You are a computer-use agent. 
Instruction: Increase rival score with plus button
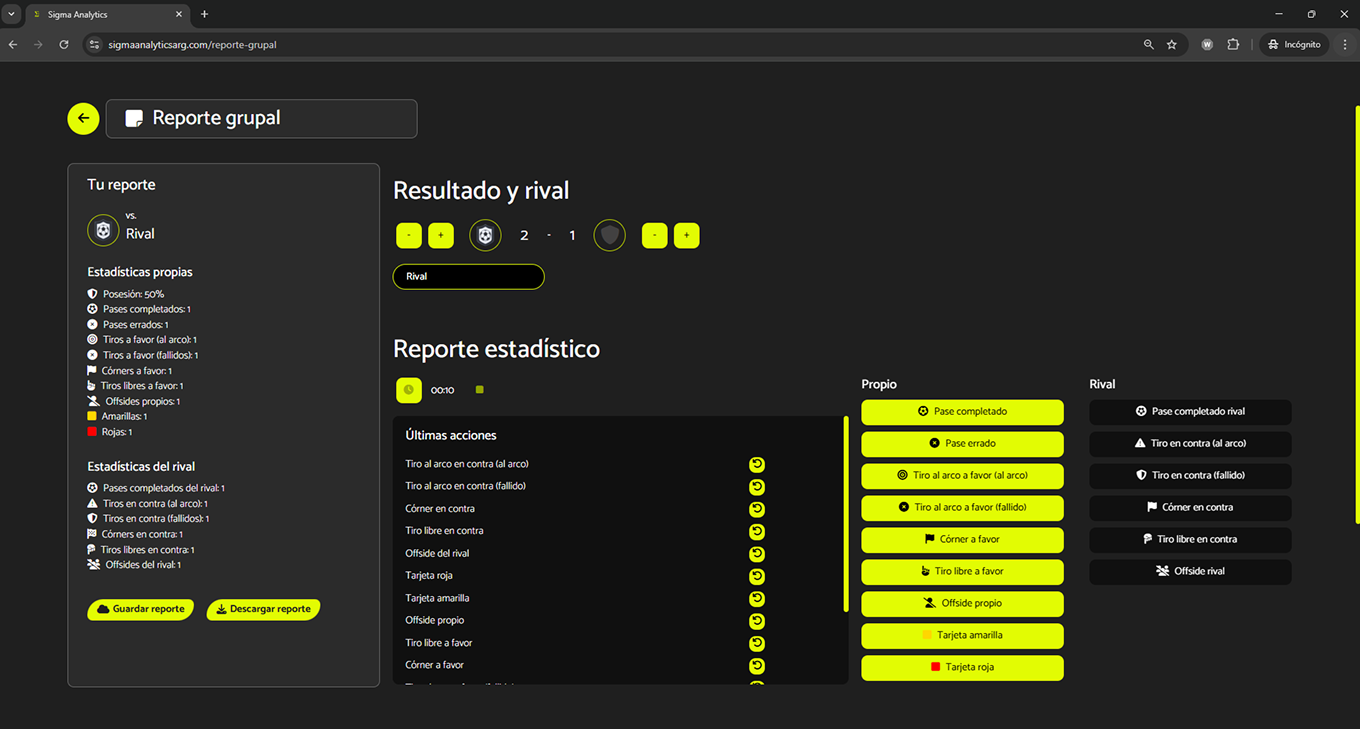point(686,236)
